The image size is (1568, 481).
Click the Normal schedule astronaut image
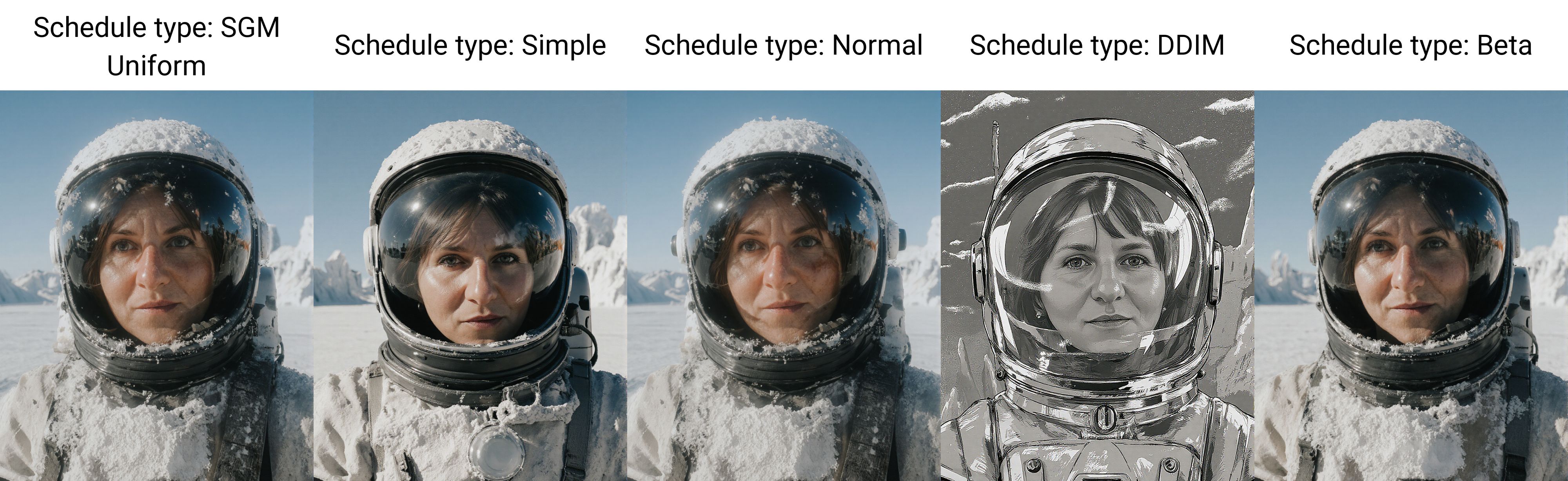(x=784, y=286)
